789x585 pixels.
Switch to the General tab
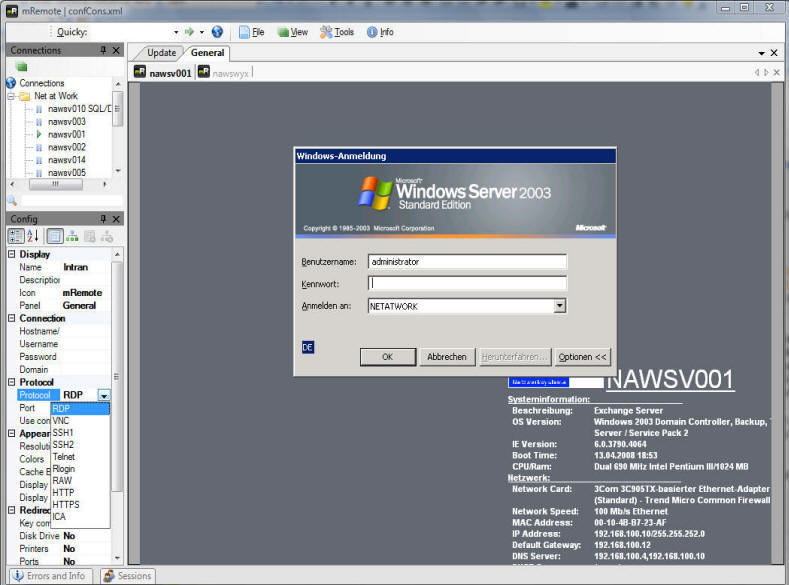[x=207, y=53]
